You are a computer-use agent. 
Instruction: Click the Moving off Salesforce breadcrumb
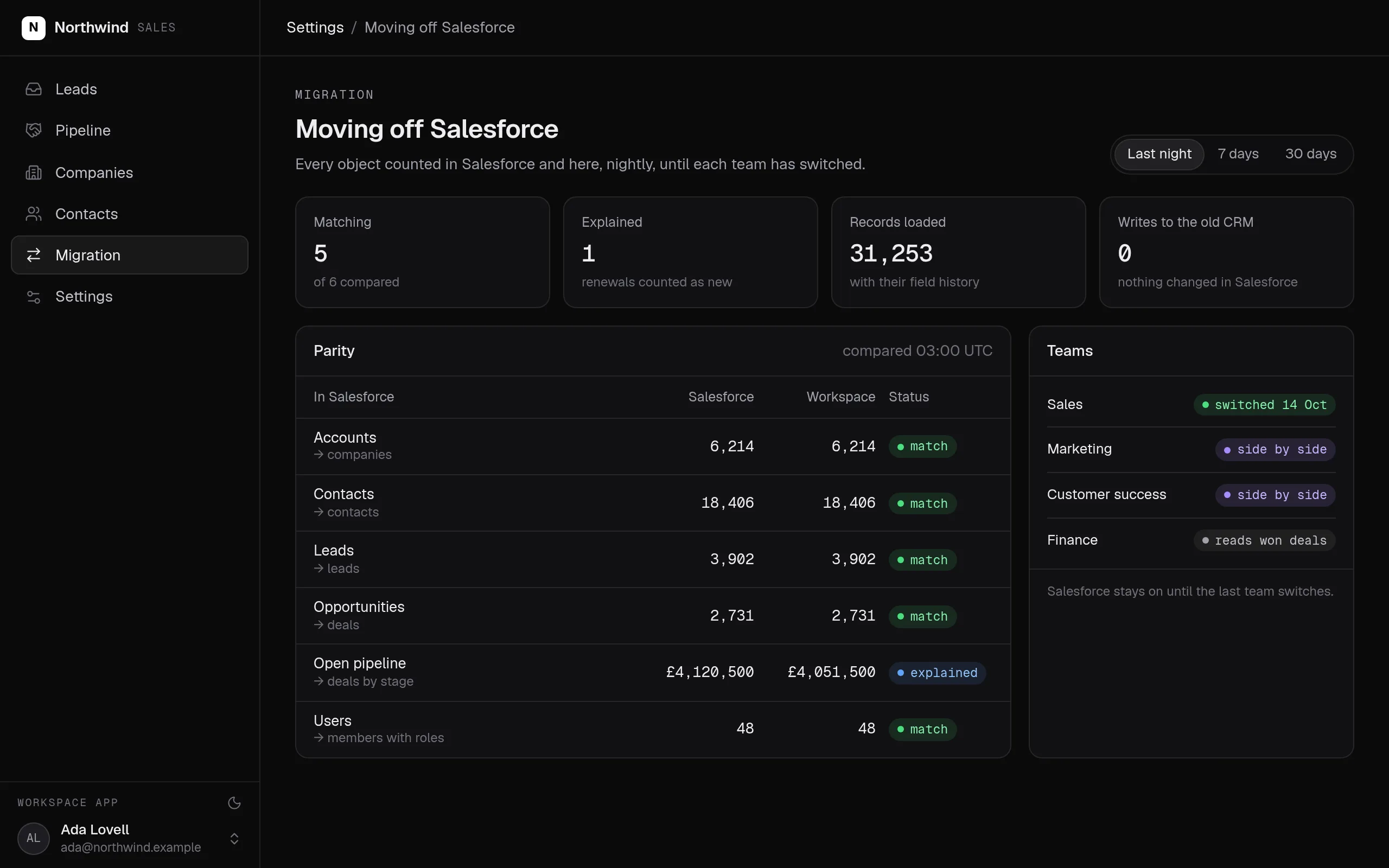tap(439, 28)
